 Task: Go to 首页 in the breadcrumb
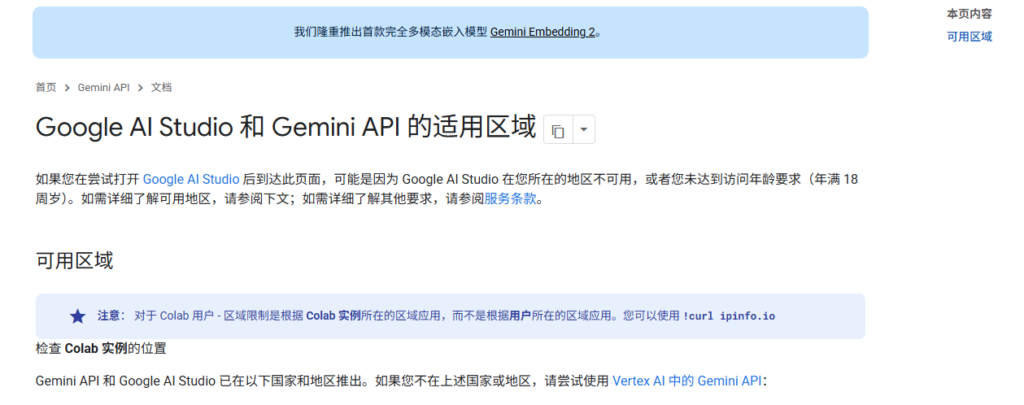(46, 88)
